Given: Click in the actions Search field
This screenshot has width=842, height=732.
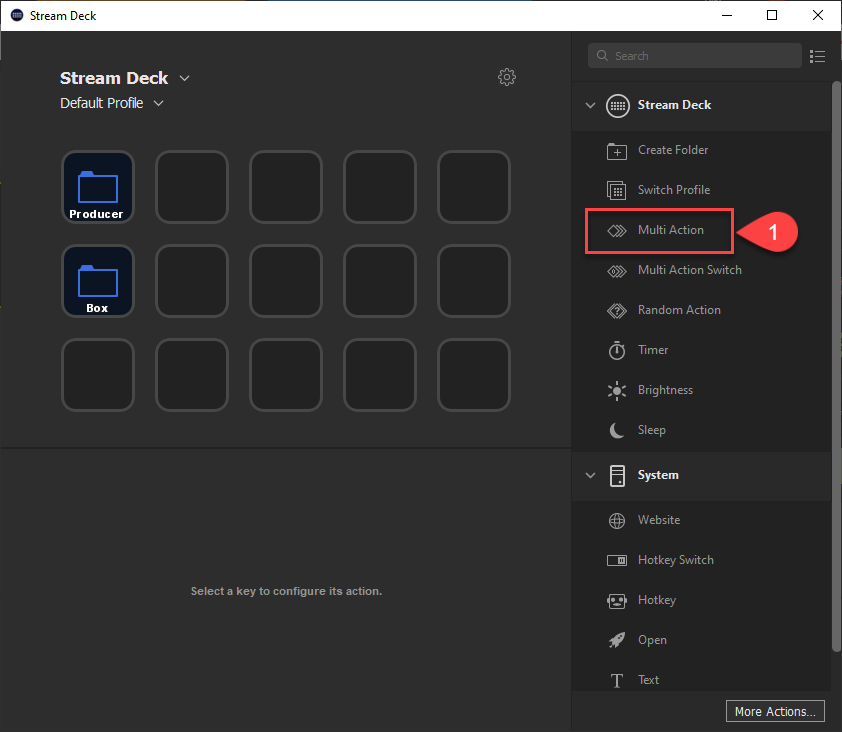Looking at the screenshot, I should point(694,55).
